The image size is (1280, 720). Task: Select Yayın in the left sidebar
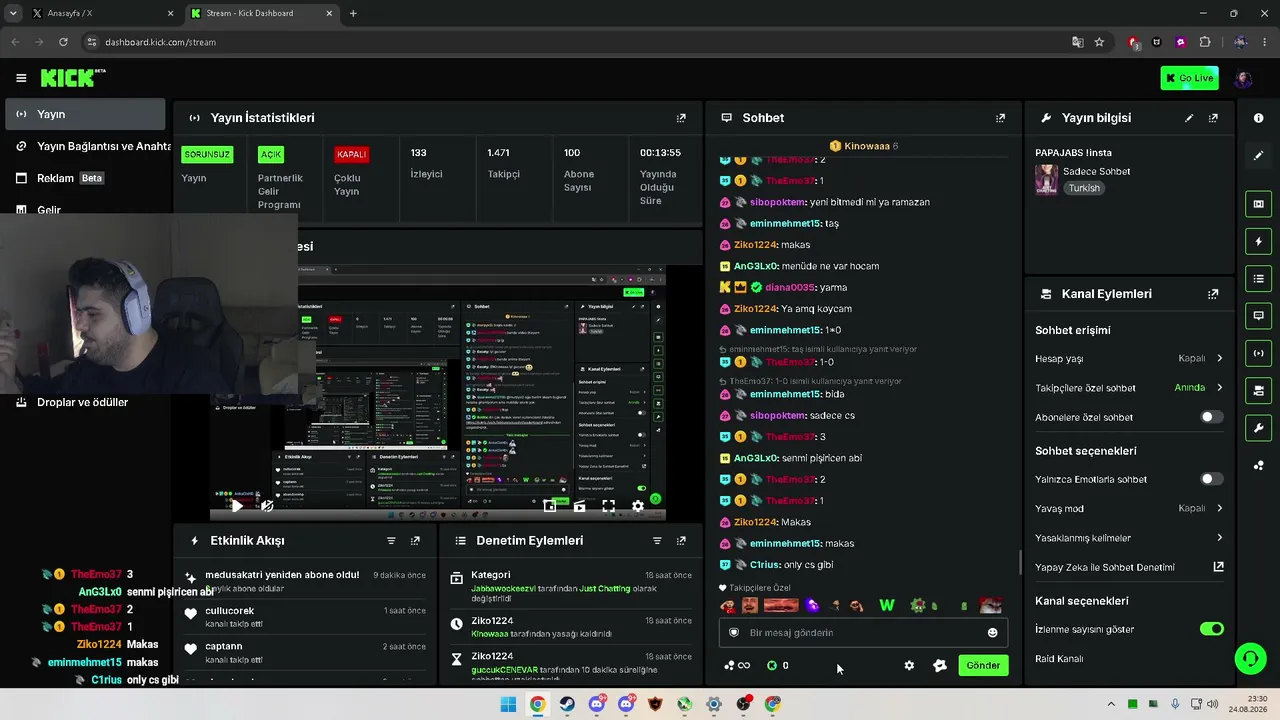(x=85, y=114)
